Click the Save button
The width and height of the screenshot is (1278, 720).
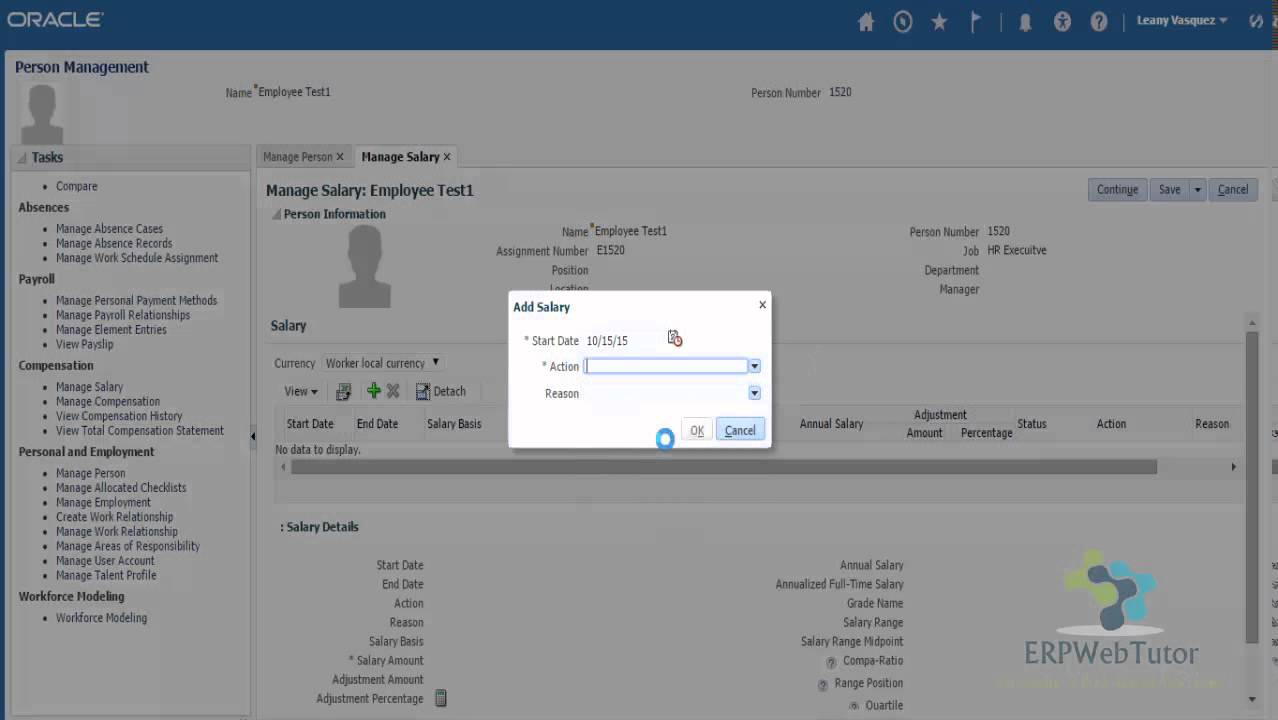(x=1169, y=190)
